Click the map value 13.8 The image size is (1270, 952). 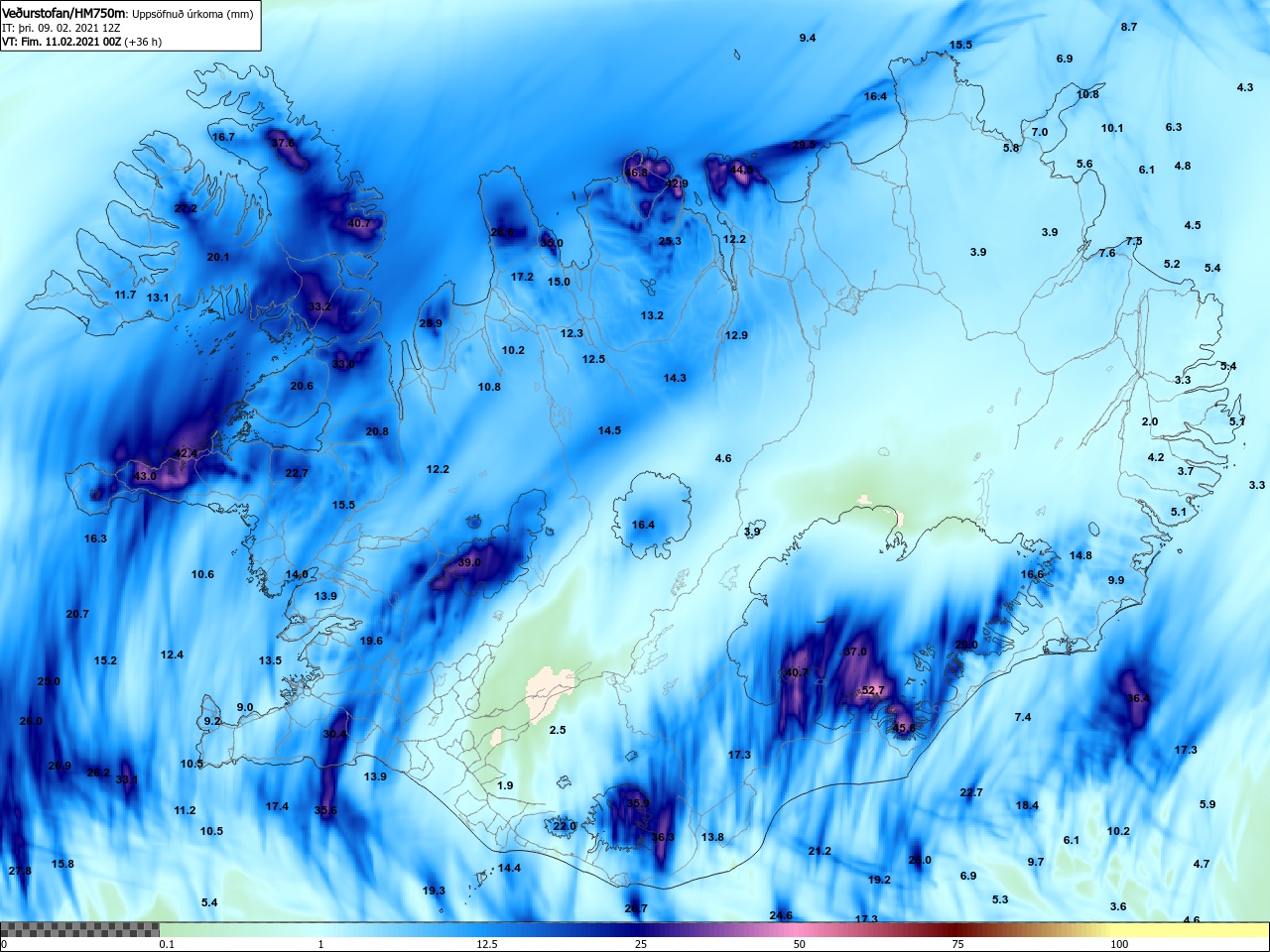pyautogui.click(x=712, y=837)
